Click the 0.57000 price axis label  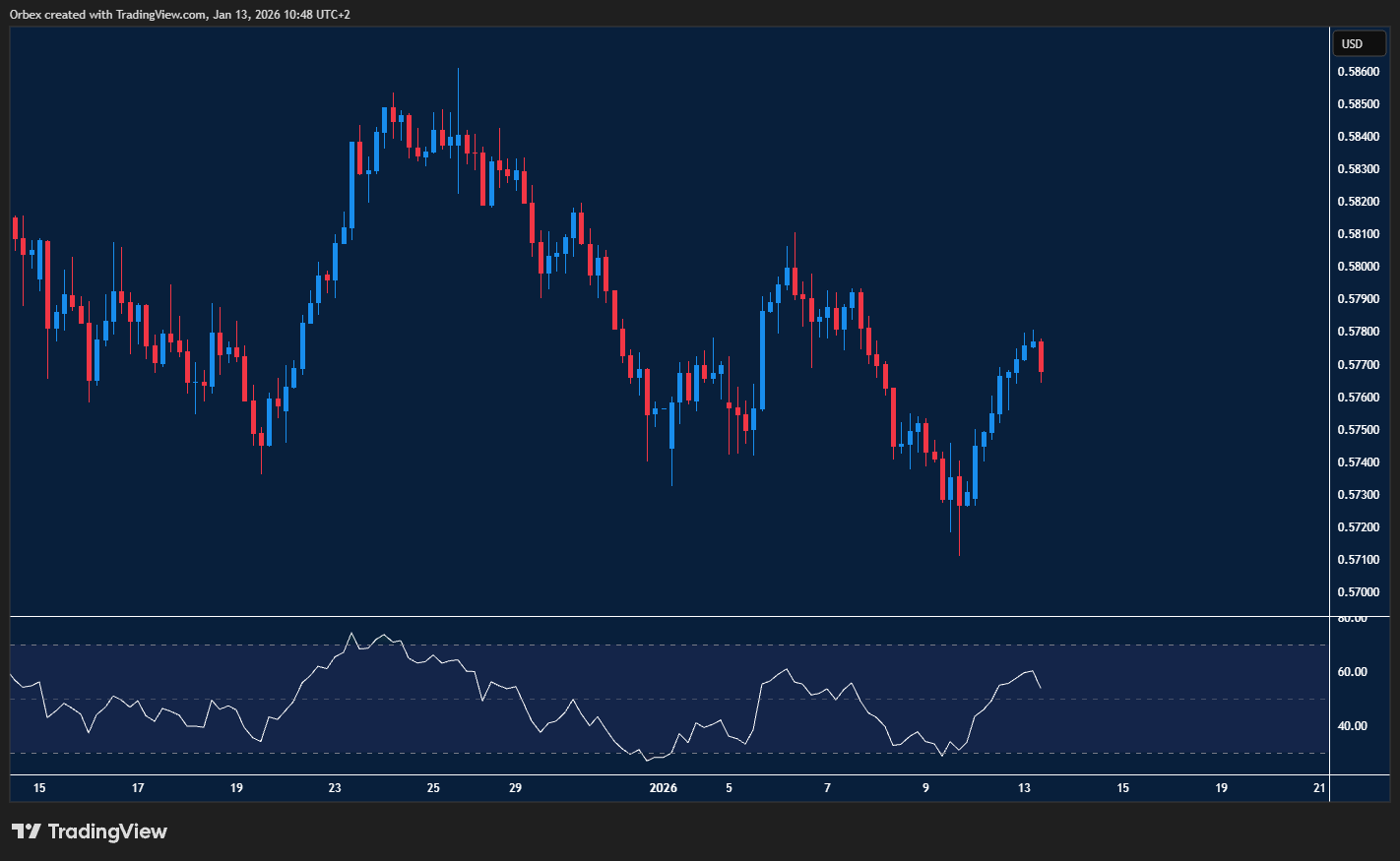click(x=1357, y=592)
